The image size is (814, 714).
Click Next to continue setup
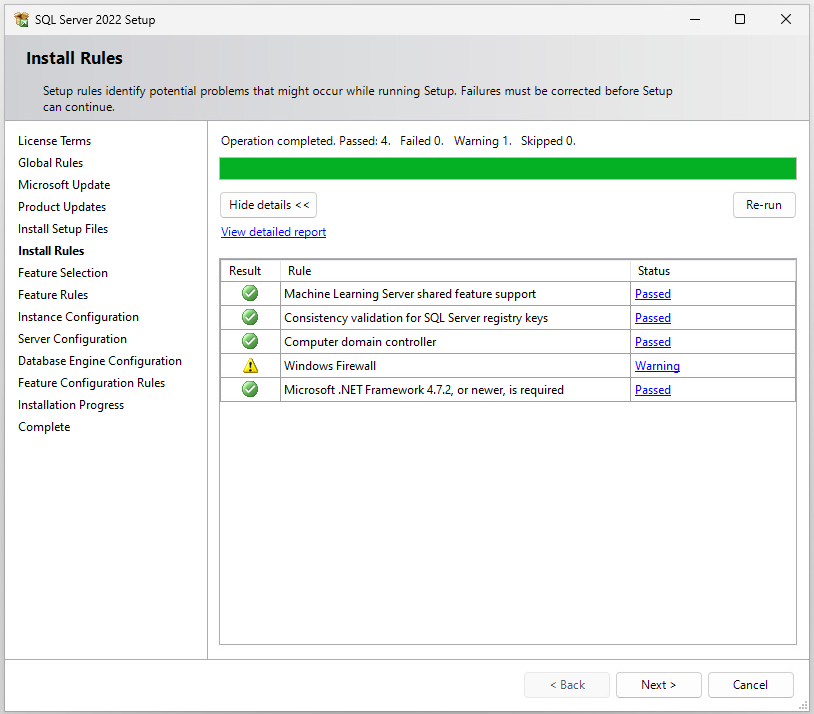point(658,685)
